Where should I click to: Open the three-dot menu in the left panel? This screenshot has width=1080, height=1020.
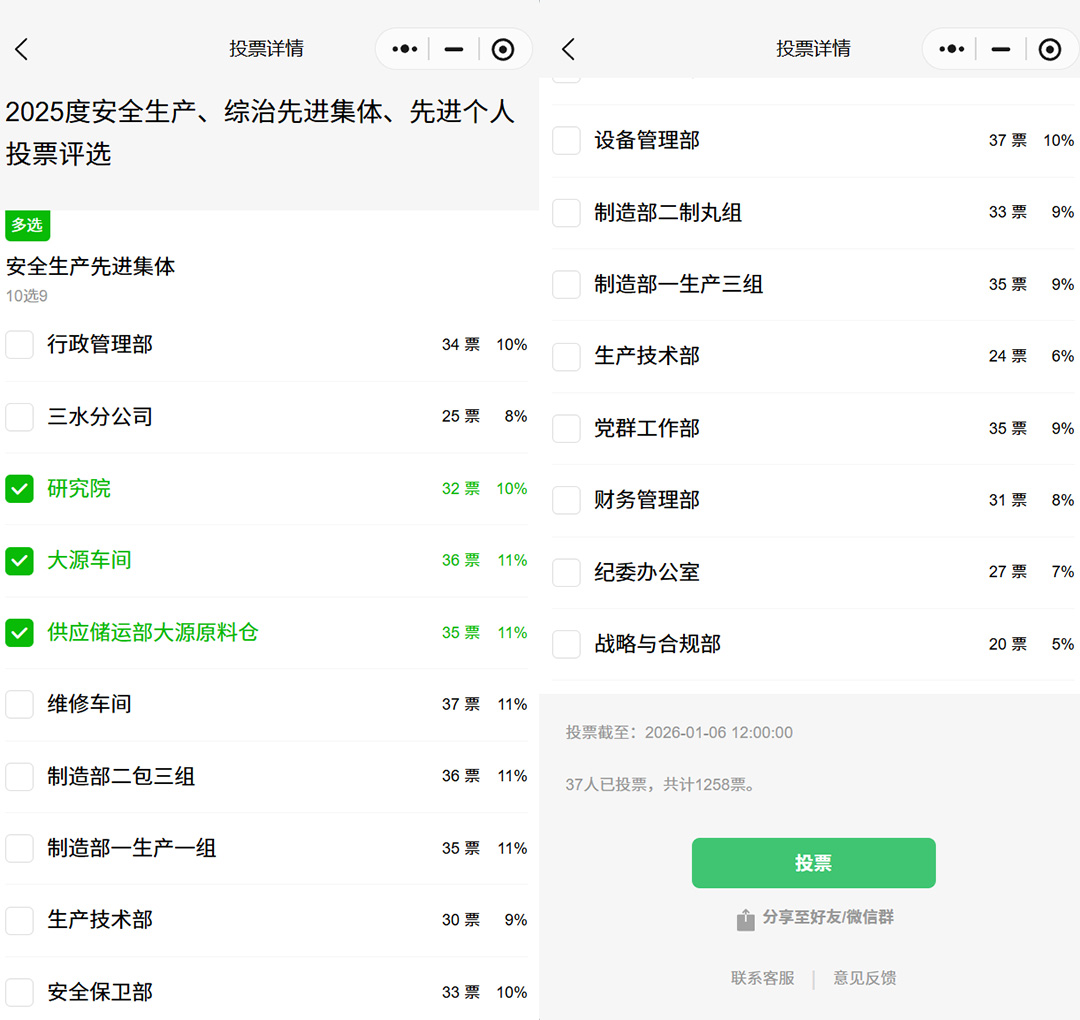click(x=405, y=49)
